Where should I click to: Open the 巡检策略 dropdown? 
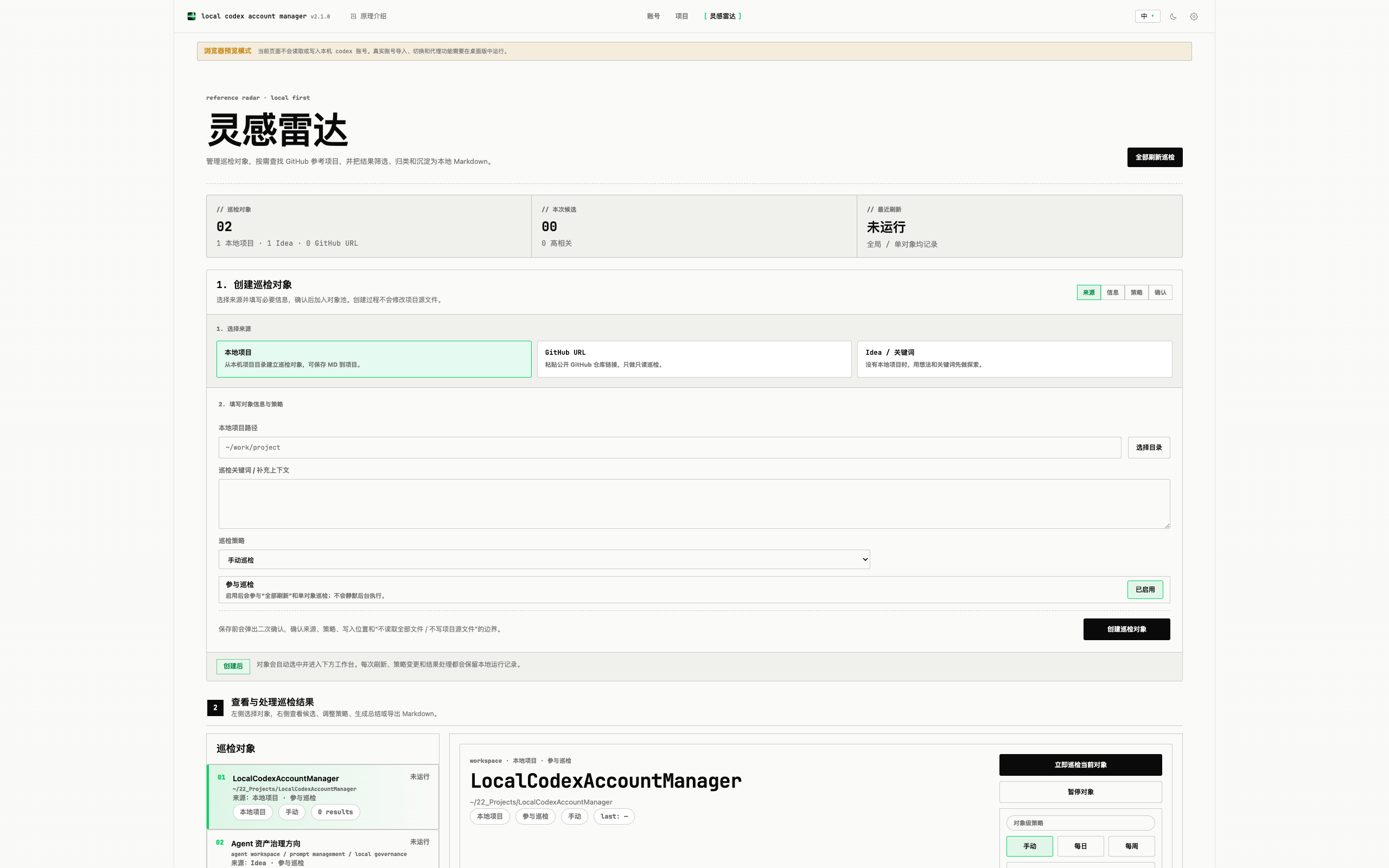pyautogui.click(x=544, y=560)
